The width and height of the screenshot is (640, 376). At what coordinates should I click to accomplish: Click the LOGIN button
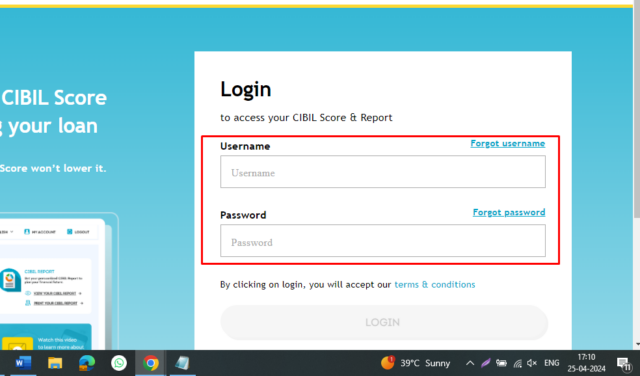point(384,323)
